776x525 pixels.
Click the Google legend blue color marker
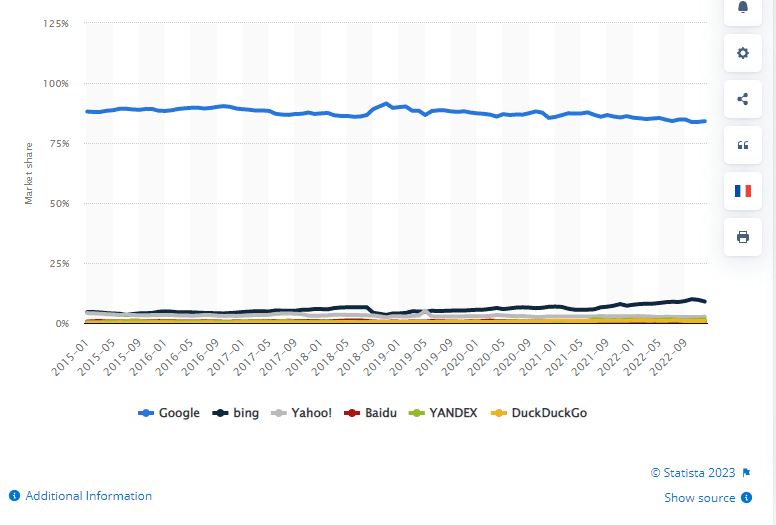(145, 413)
